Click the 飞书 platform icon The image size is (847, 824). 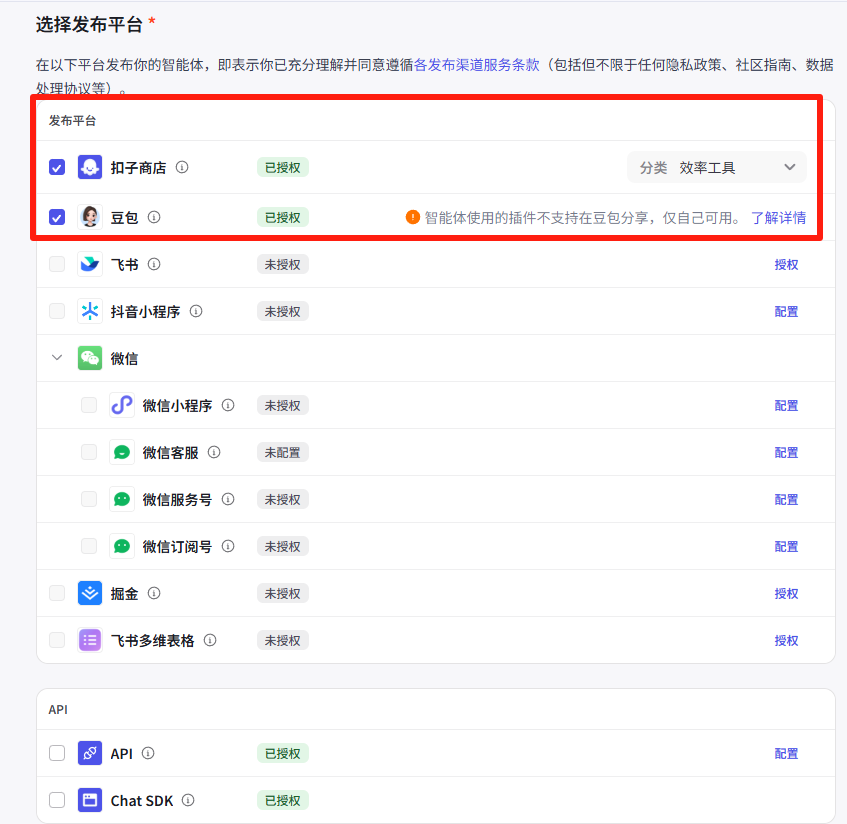pos(89,264)
